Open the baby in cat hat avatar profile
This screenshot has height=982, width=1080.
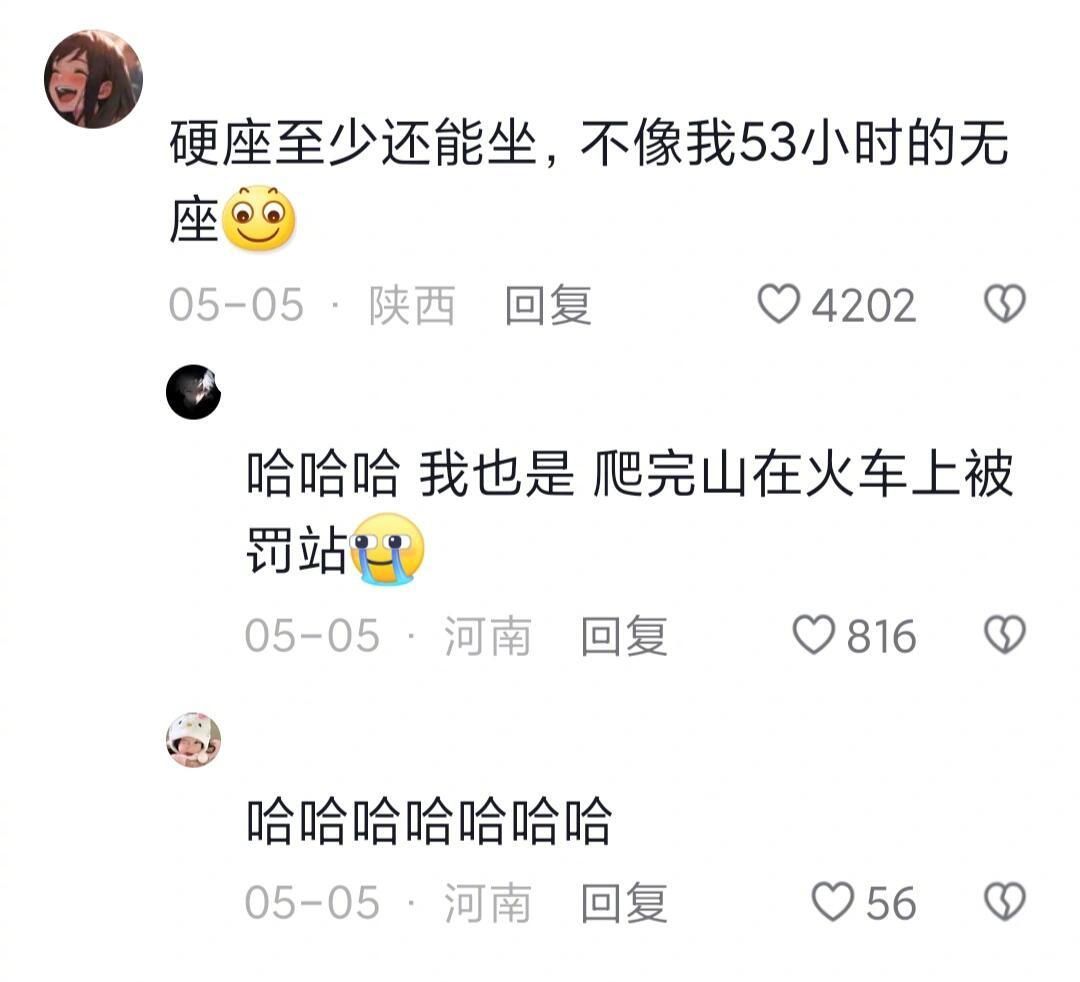tap(194, 740)
